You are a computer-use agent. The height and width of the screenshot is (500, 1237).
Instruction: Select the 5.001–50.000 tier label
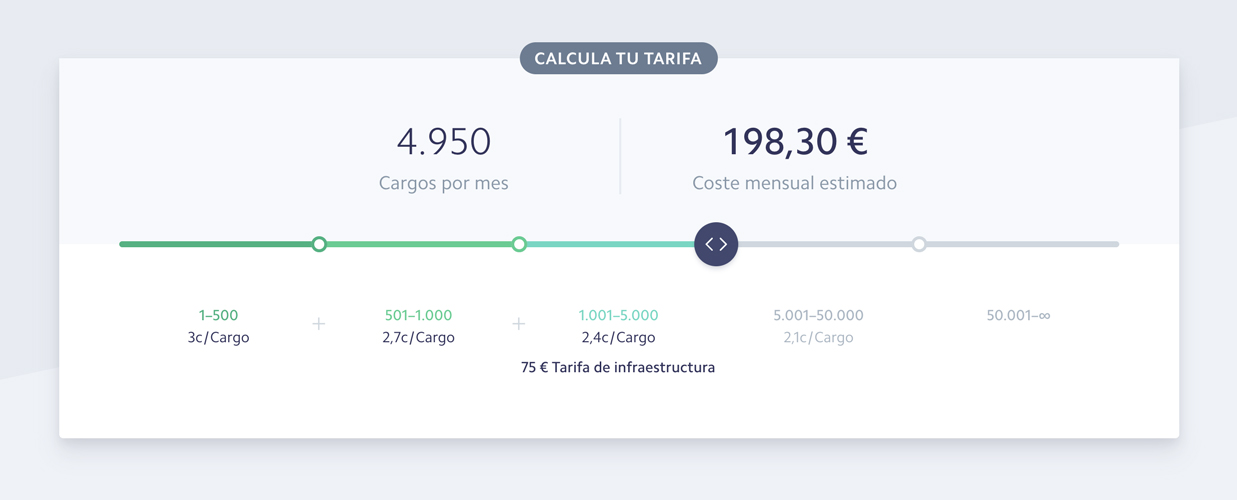click(818, 316)
